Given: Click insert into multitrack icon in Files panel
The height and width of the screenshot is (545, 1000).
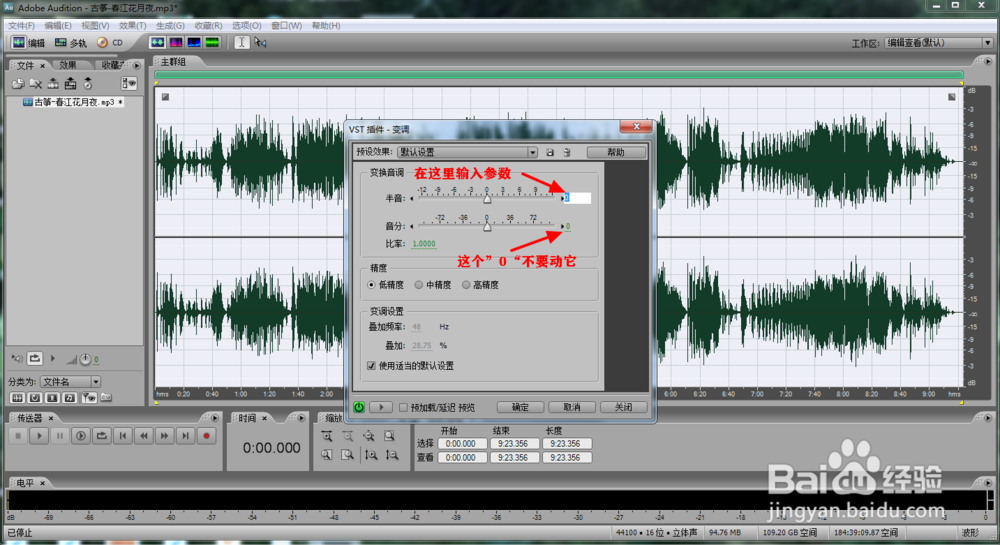Looking at the screenshot, I should point(70,84).
